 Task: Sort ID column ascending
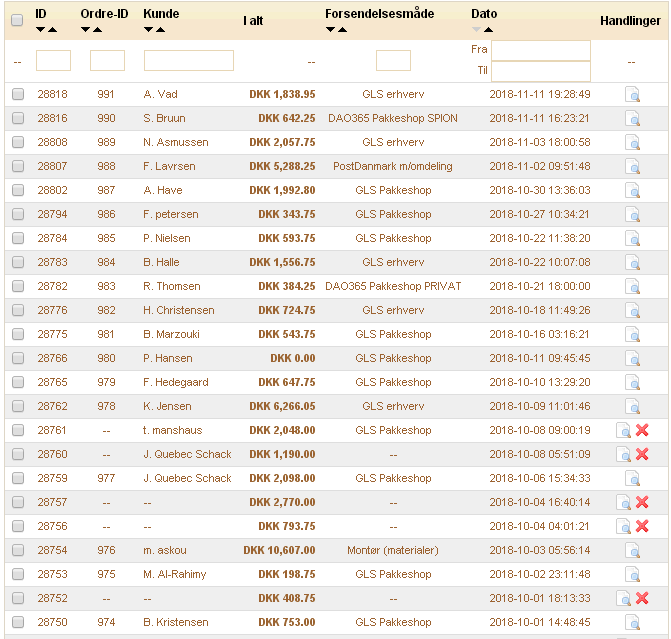click(52, 30)
